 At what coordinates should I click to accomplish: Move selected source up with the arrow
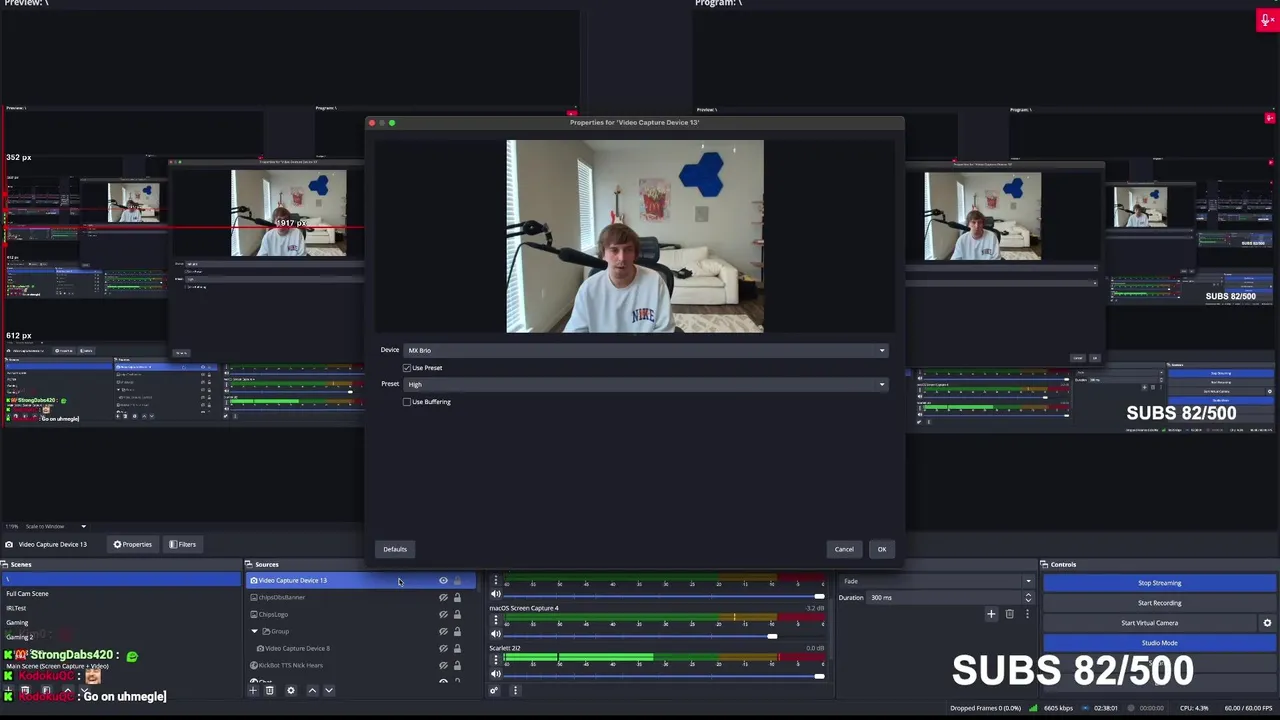click(x=312, y=690)
